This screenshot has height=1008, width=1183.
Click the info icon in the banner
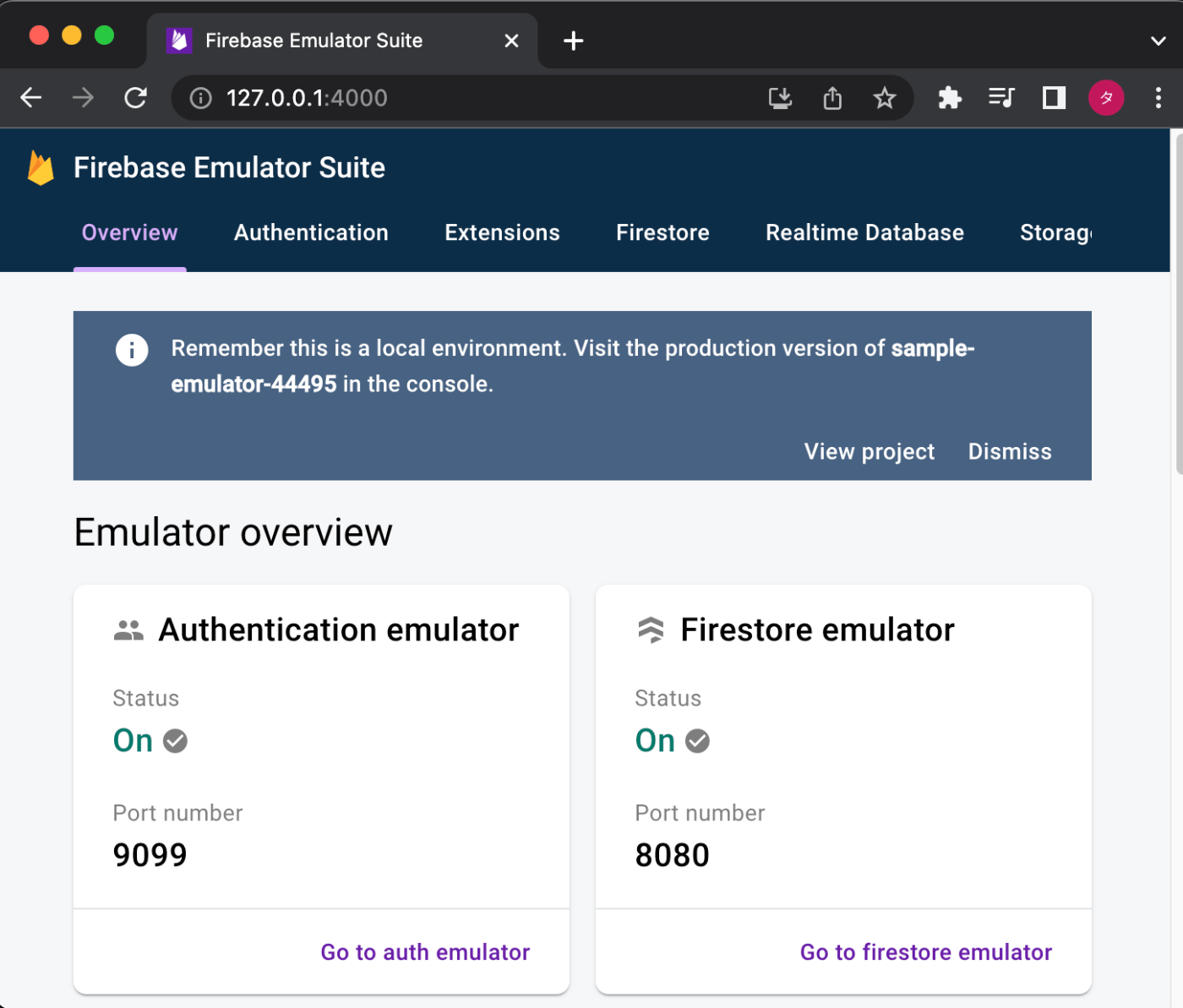(132, 350)
